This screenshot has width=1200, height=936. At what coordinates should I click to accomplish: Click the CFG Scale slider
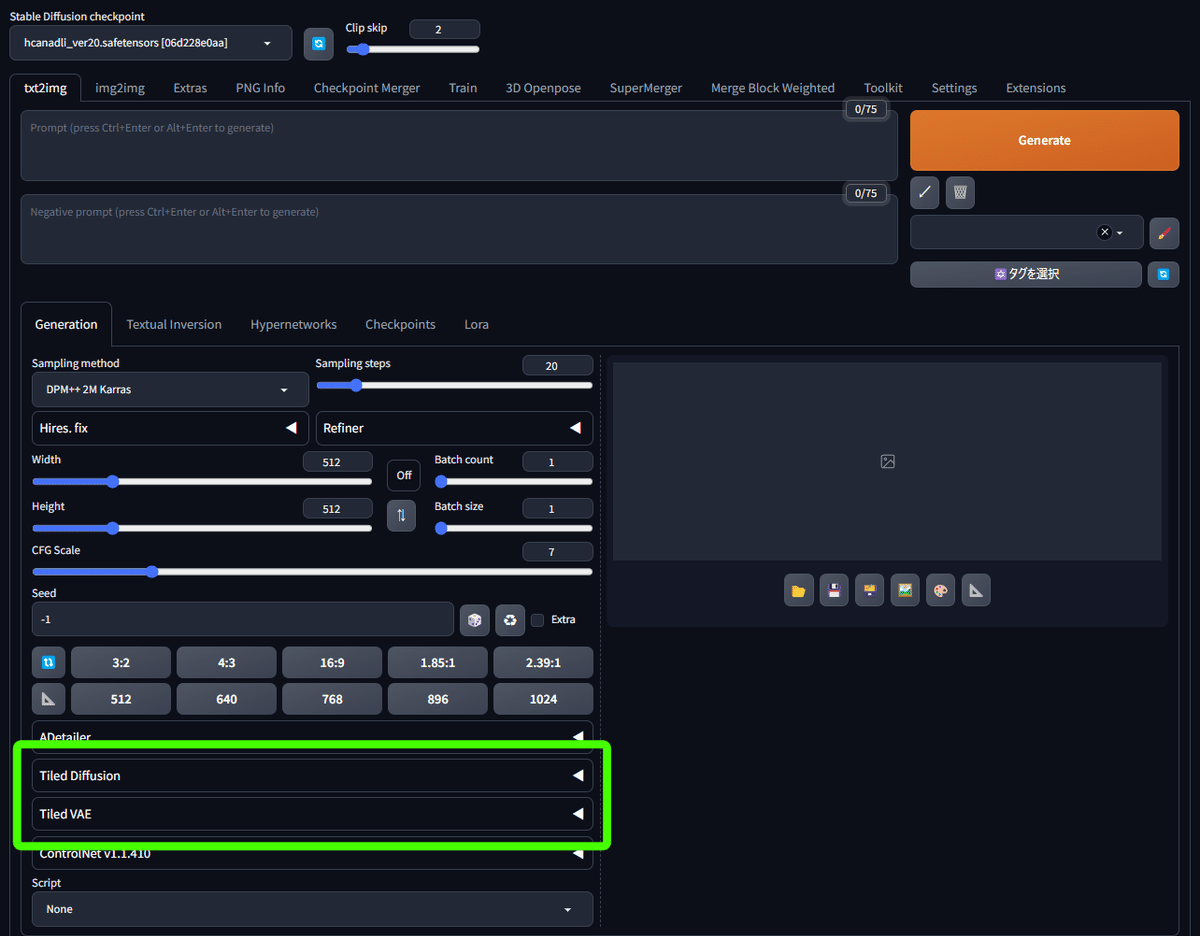tap(312, 572)
